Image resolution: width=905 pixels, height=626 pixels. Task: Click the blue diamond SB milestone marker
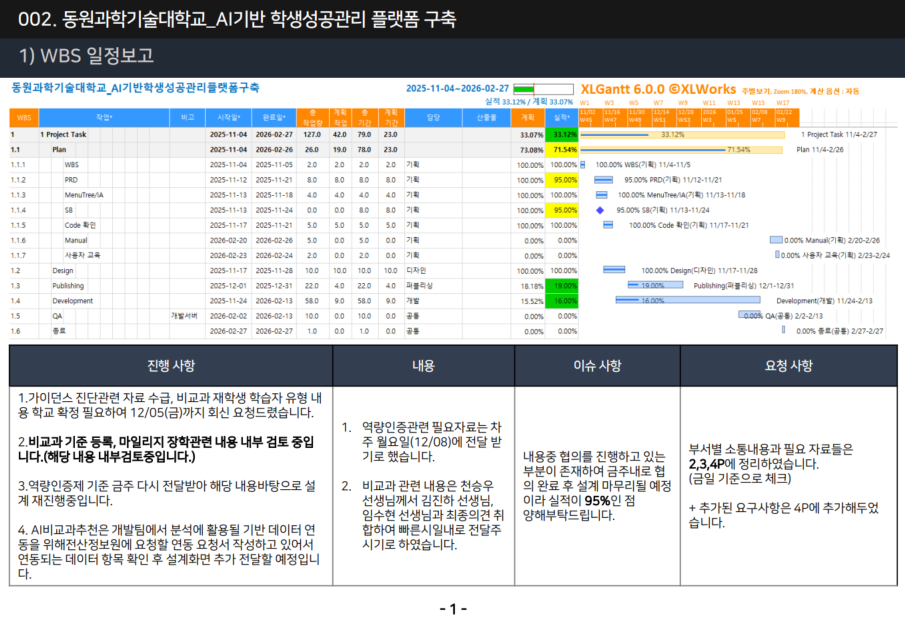pyautogui.click(x=600, y=211)
